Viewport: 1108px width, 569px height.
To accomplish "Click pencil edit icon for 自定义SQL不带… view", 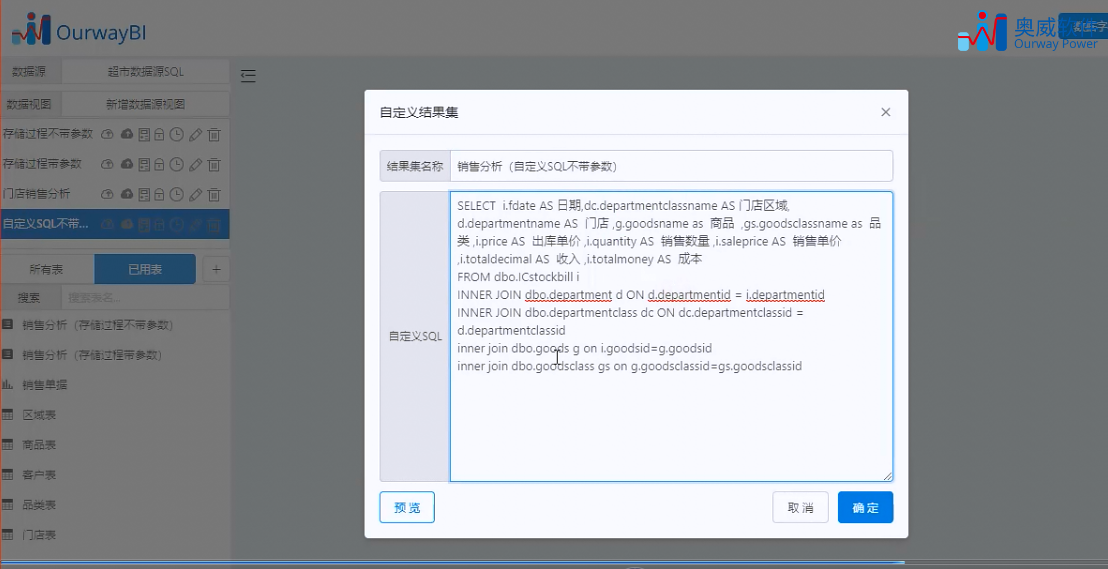I will (196, 224).
